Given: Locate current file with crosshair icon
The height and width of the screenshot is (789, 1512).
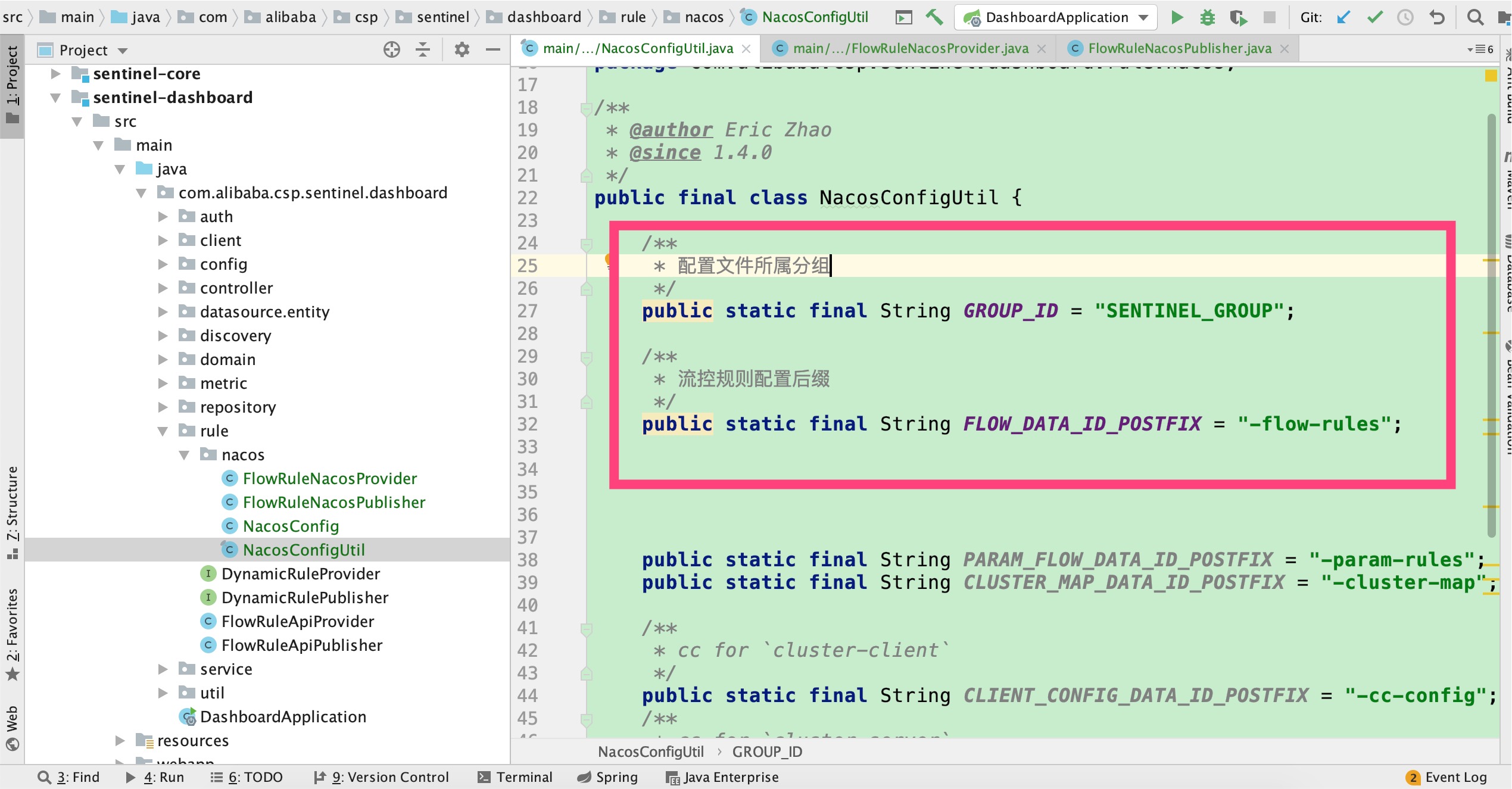Looking at the screenshot, I should coord(392,49).
